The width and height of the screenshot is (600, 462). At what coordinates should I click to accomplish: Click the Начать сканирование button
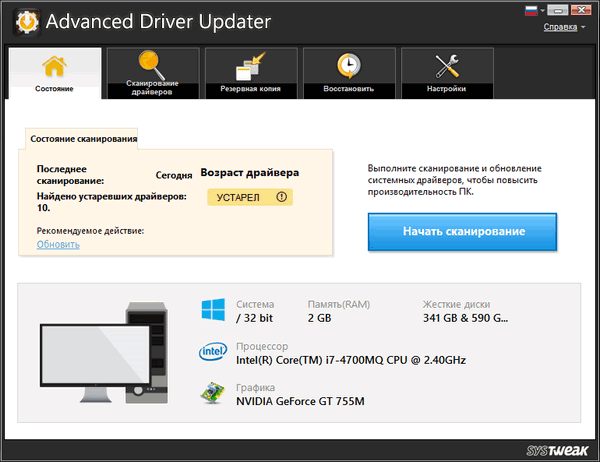click(x=462, y=232)
